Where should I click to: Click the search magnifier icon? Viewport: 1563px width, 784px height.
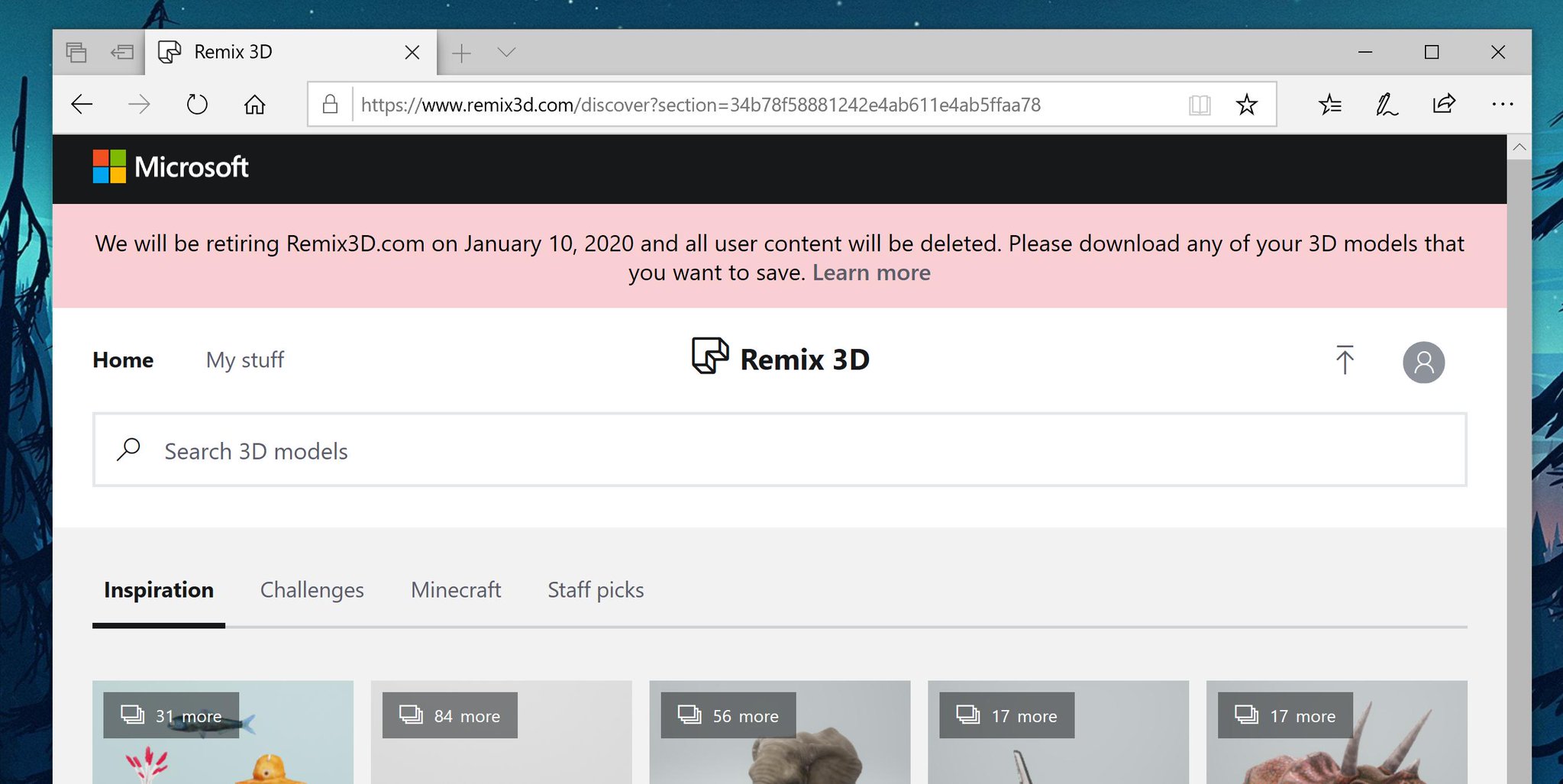tap(128, 450)
